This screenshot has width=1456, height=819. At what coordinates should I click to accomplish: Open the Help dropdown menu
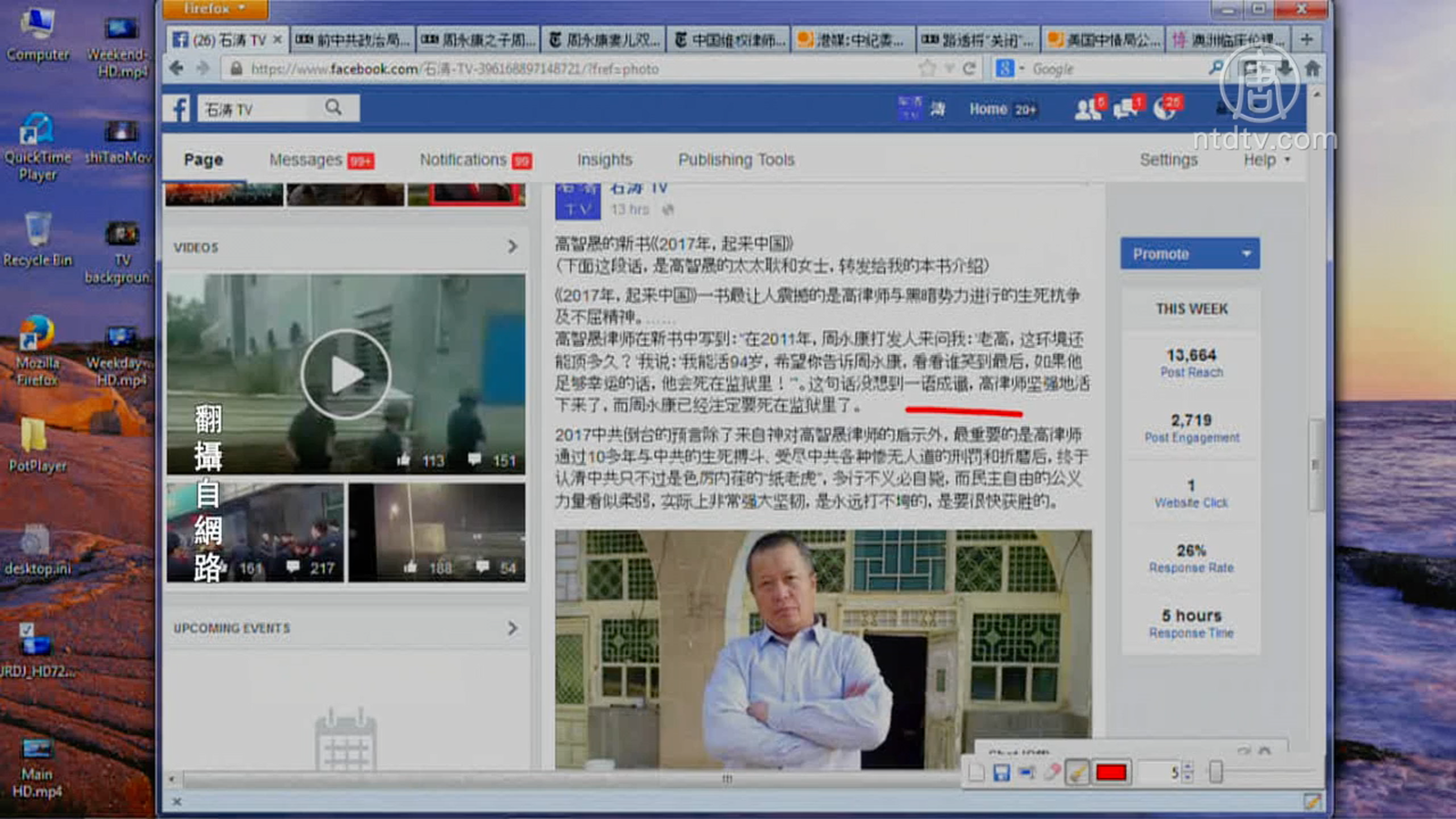[x=1266, y=160]
